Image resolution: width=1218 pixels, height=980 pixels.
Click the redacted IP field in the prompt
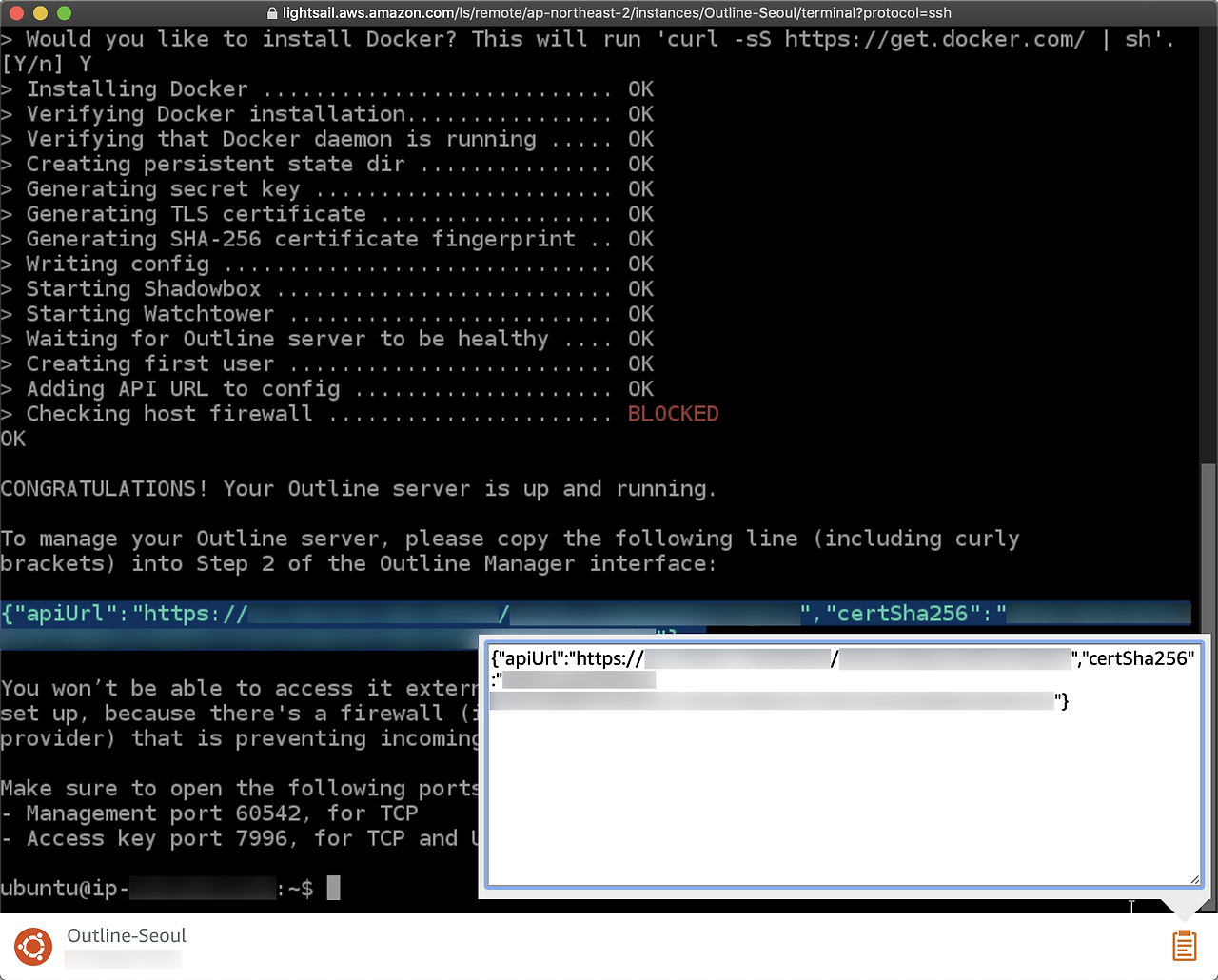pyautogui.click(x=203, y=888)
